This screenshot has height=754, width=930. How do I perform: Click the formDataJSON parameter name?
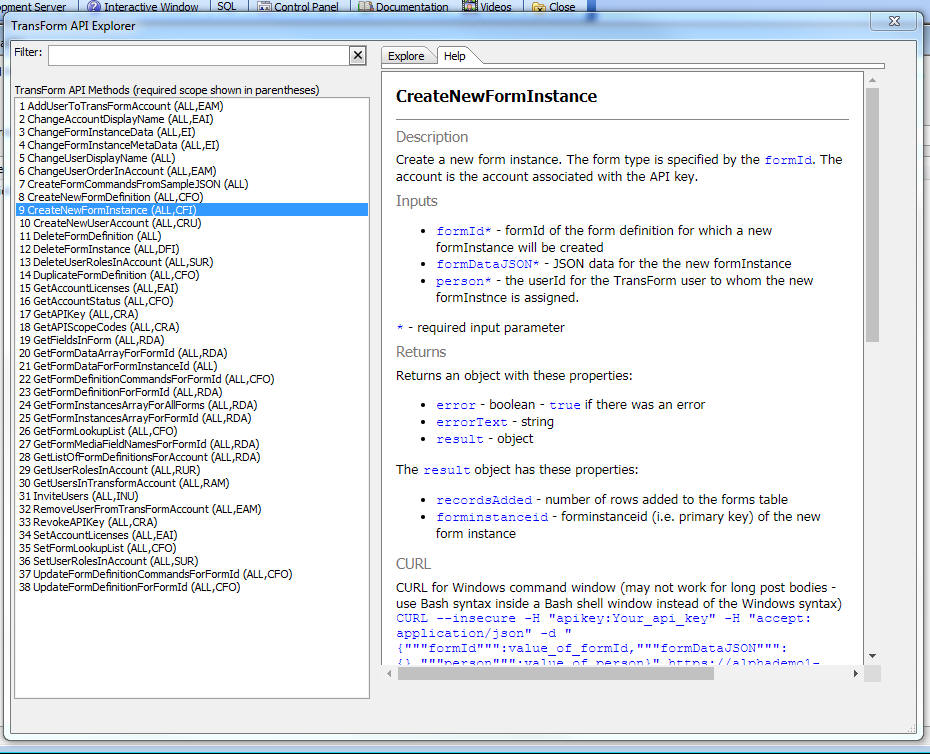point(488,265)
